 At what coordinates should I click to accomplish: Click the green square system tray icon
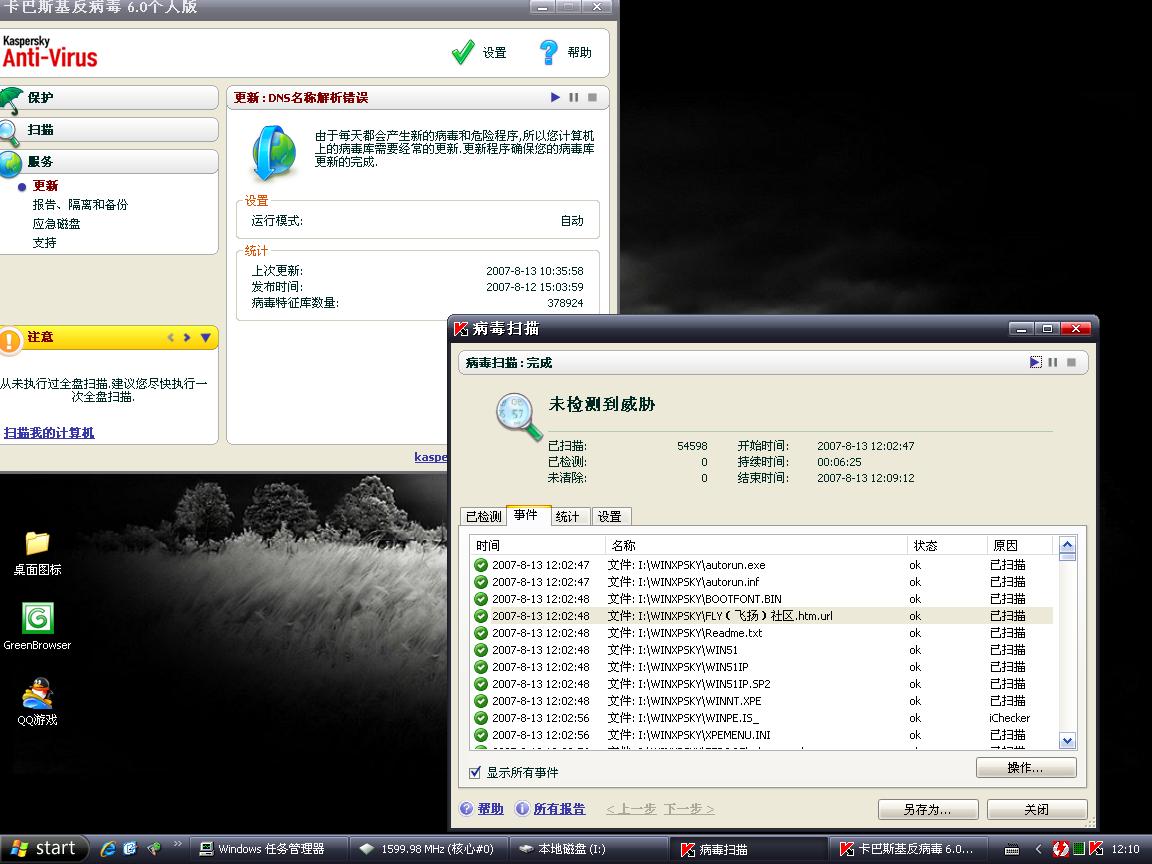pyautogui.click(x=1079, y=849)
